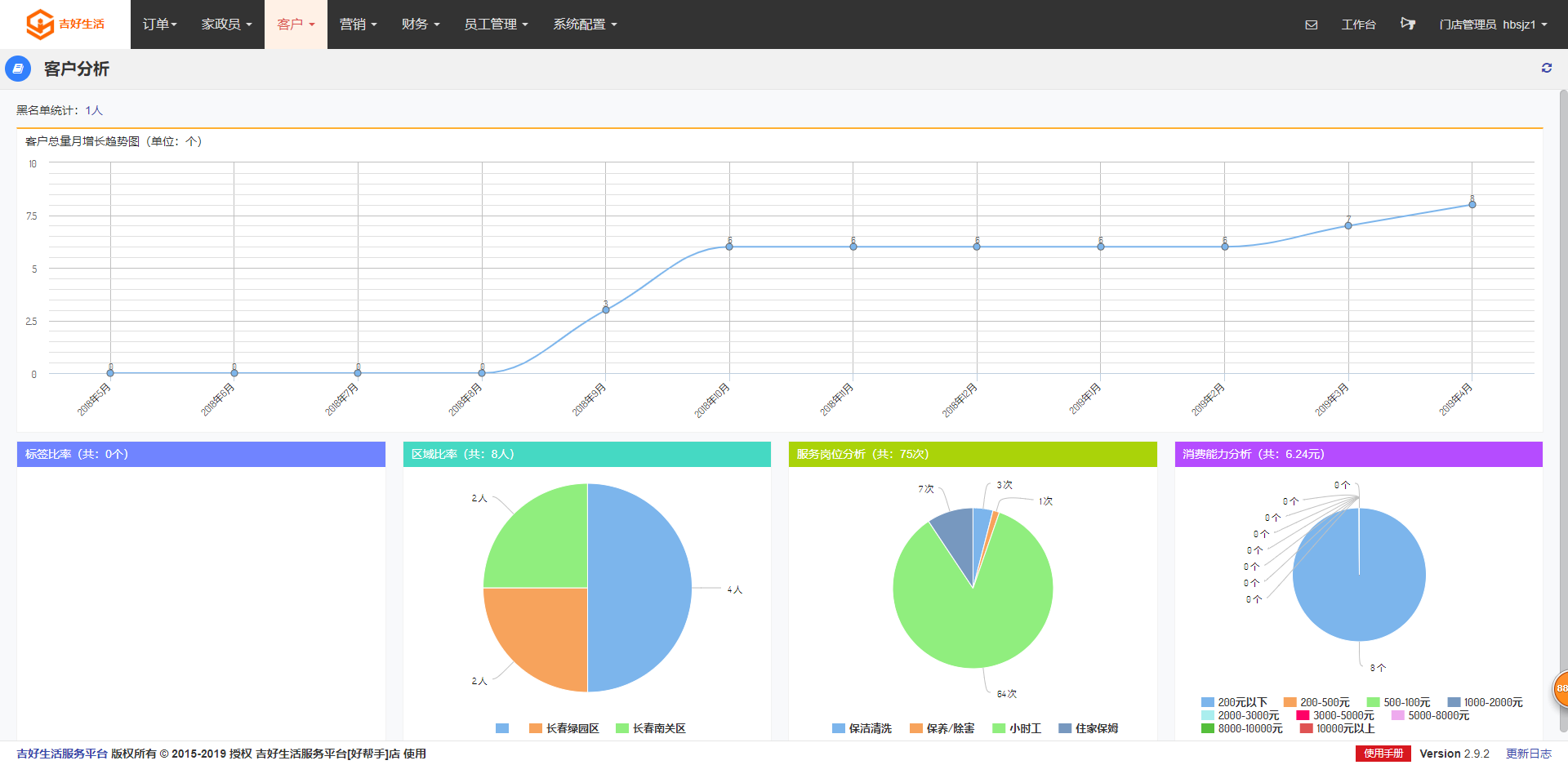
Task: Expand the 家政员 menu
Action: coord(227,24)
